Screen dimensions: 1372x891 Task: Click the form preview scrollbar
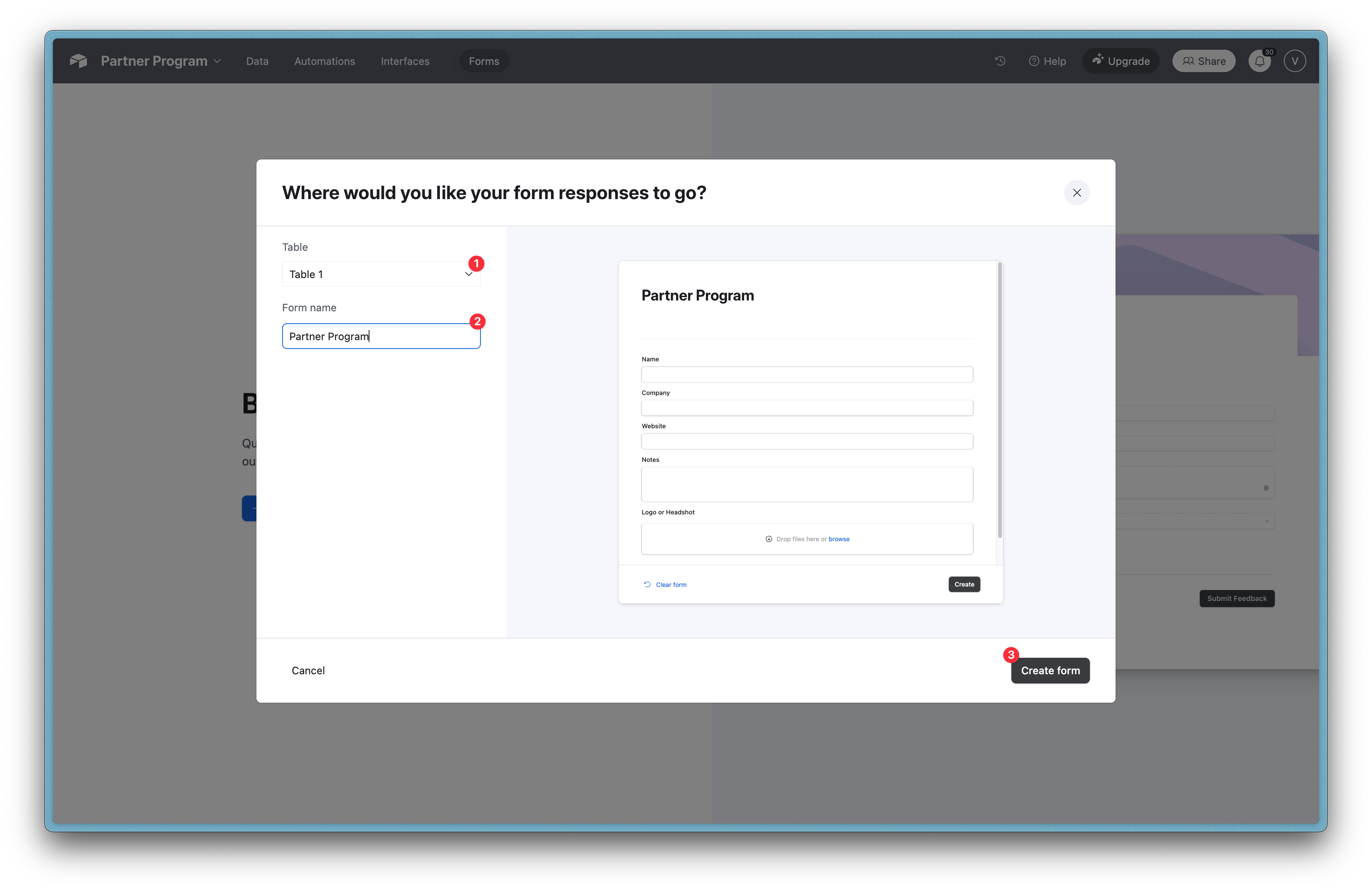pos(1000,400)
